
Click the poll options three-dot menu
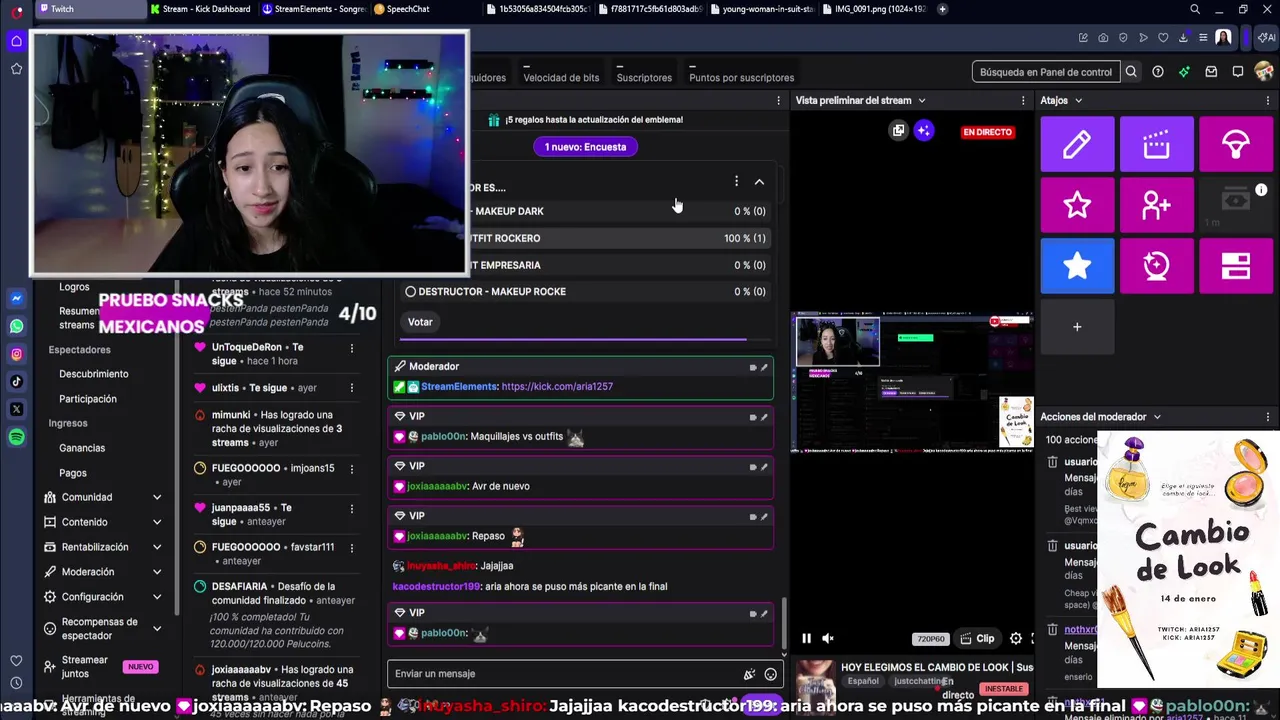coord(736,181)
